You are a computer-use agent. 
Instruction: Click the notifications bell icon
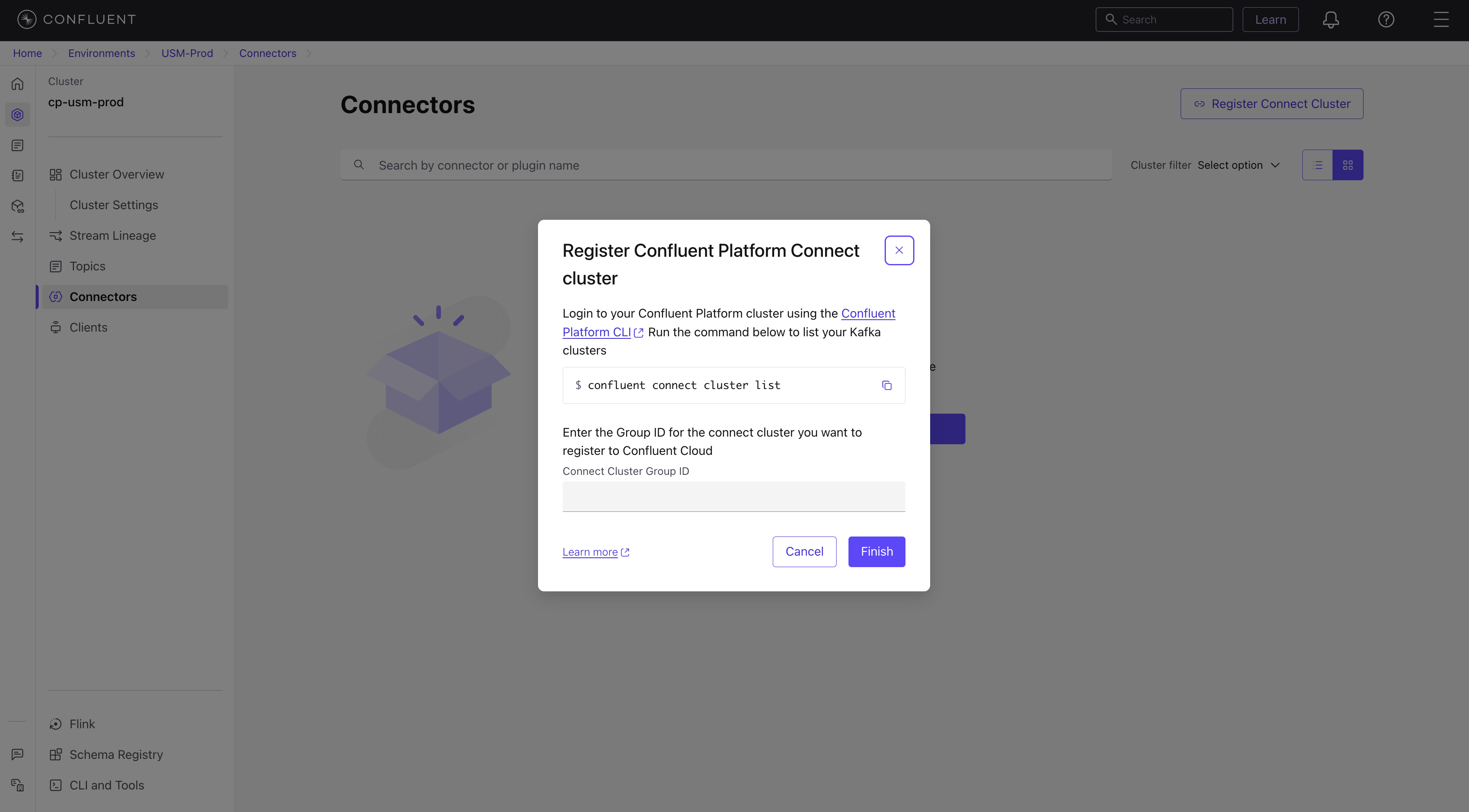[1330, 20]
